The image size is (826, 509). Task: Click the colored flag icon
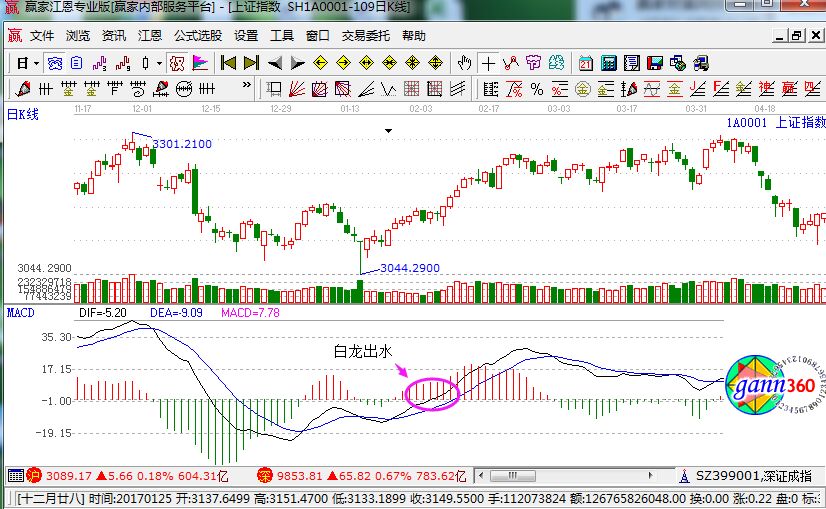pos(199,63)
